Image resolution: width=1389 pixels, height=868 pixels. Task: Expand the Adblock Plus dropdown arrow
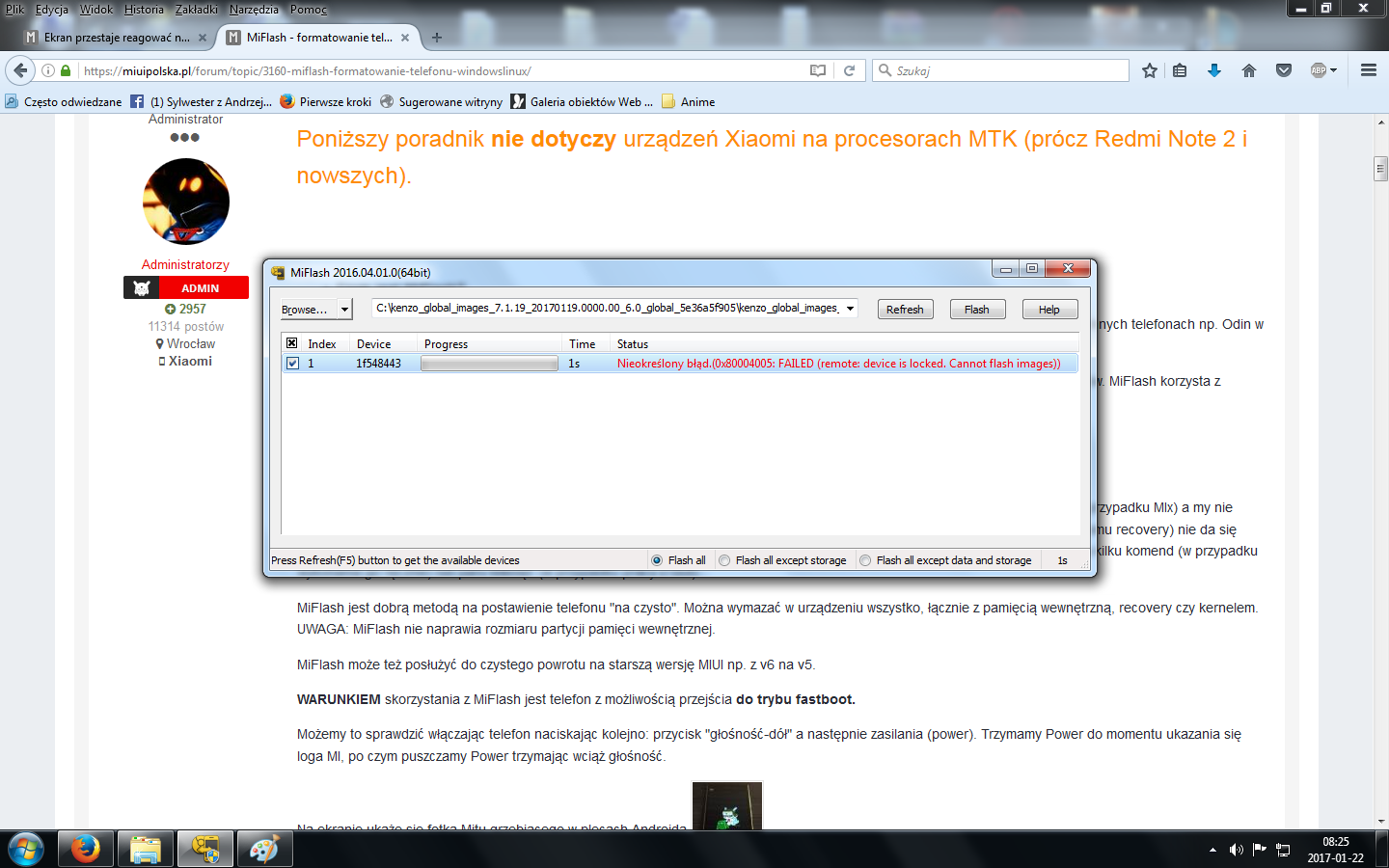(1333, 70)
